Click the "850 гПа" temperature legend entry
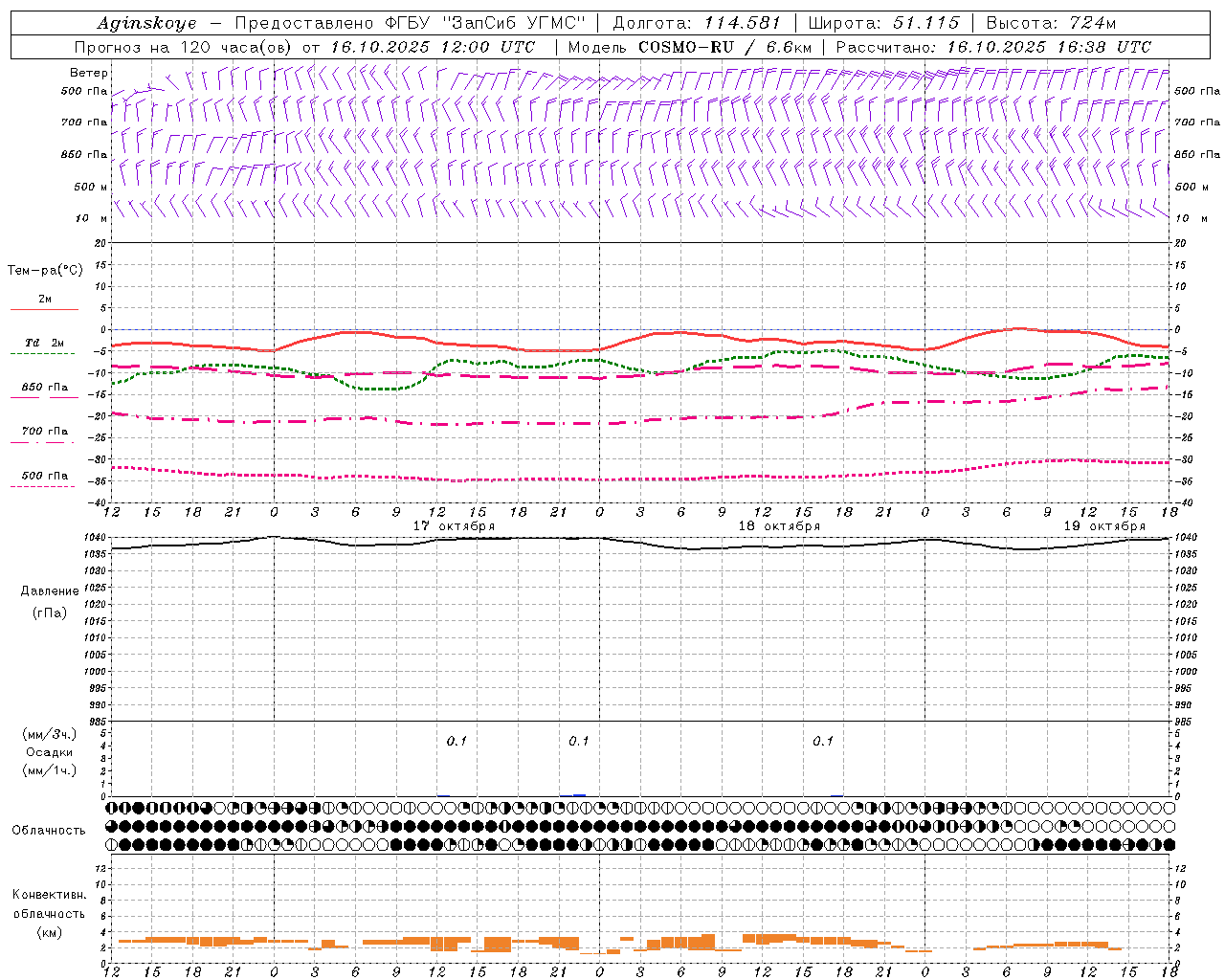Viewport: 1225px width, 980px height. point(45,388)
